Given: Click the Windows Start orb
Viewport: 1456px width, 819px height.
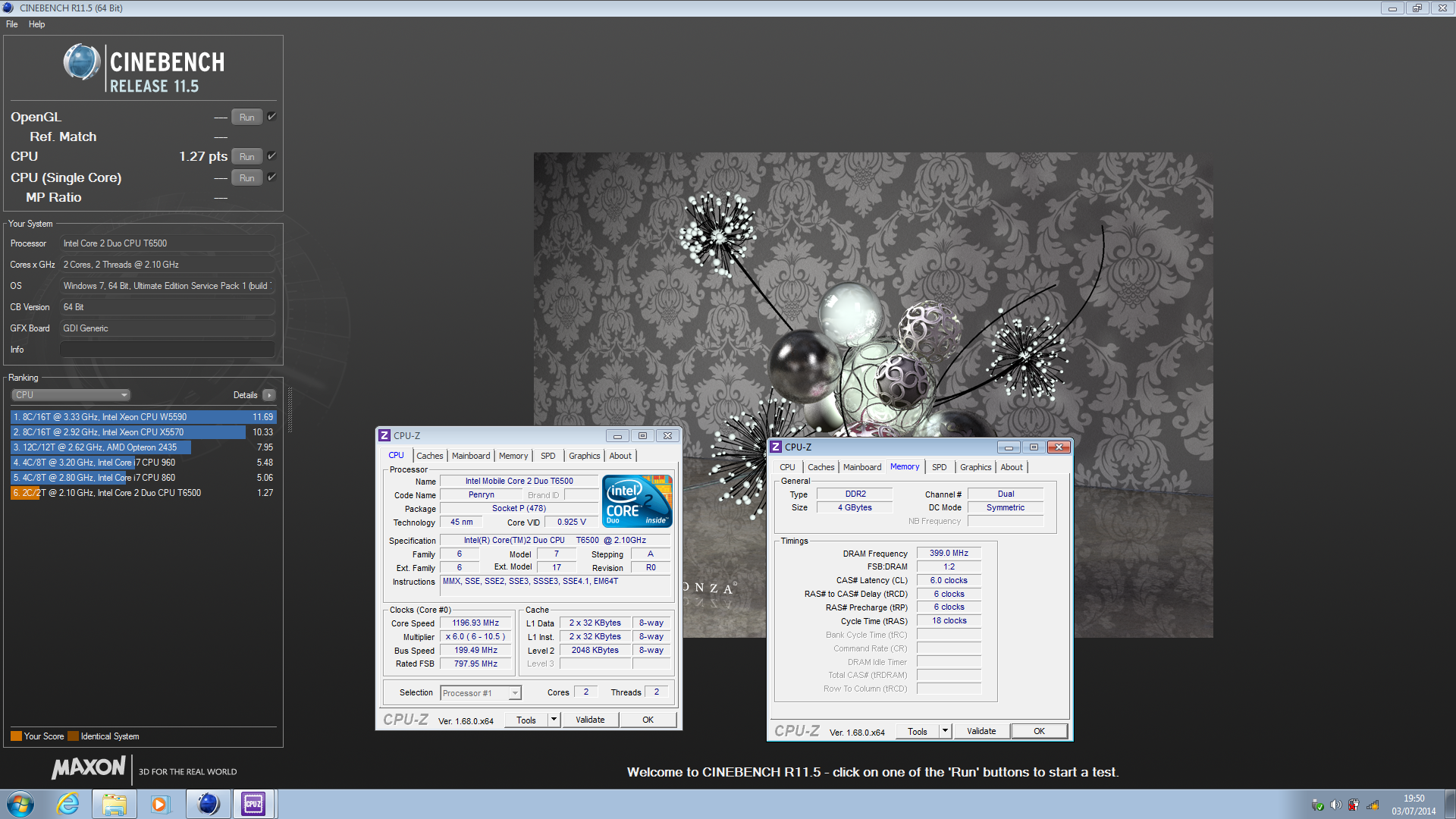Looking at the screenshot, I should (x=20, y=804).
